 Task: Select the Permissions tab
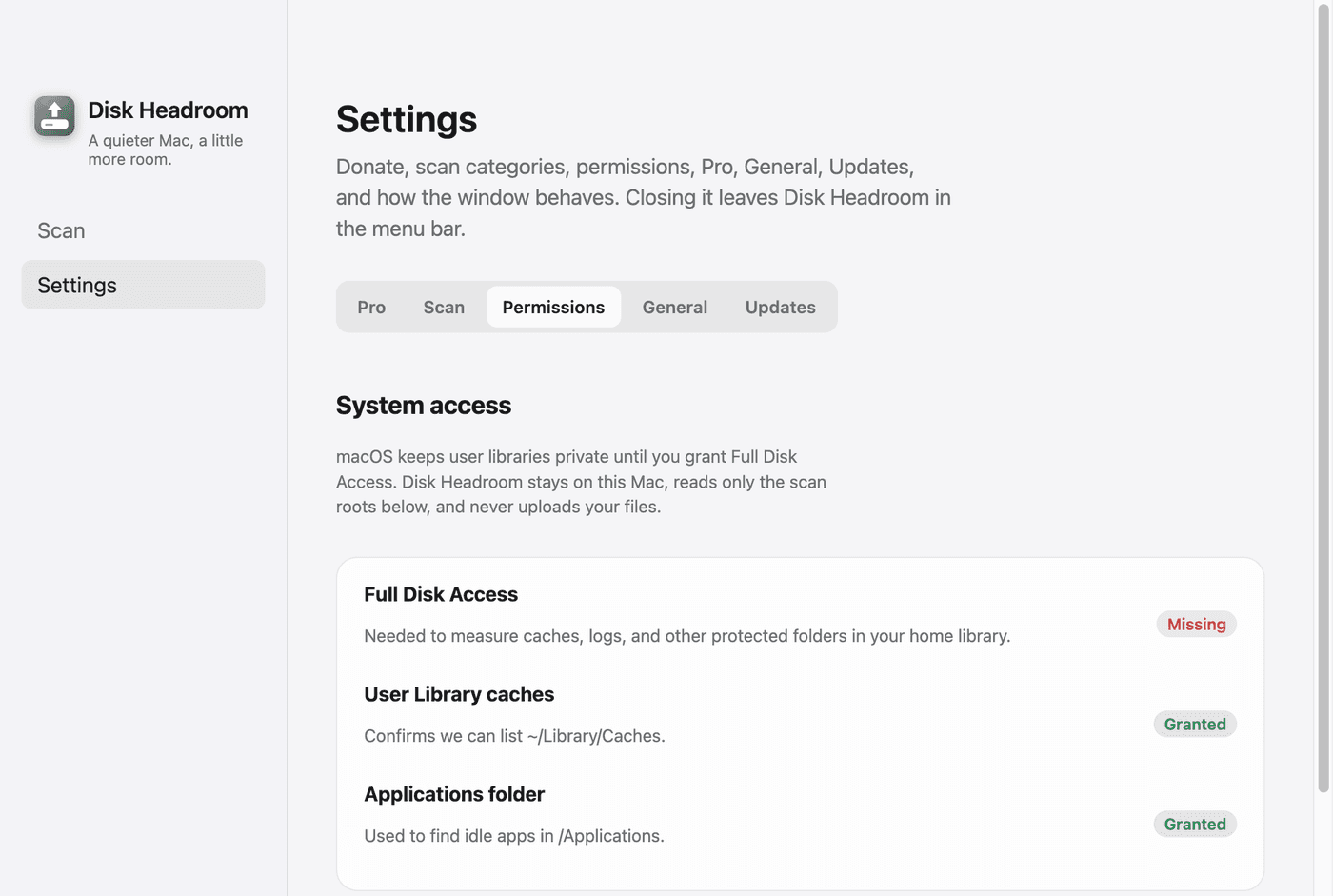click(x=553, y=307)
